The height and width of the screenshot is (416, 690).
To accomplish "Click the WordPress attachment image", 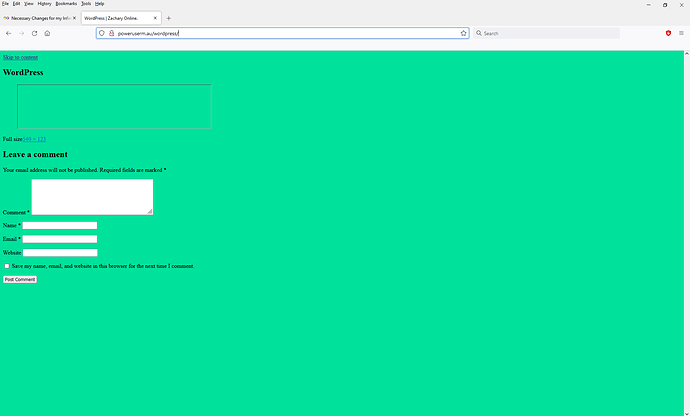I will 114,107.
